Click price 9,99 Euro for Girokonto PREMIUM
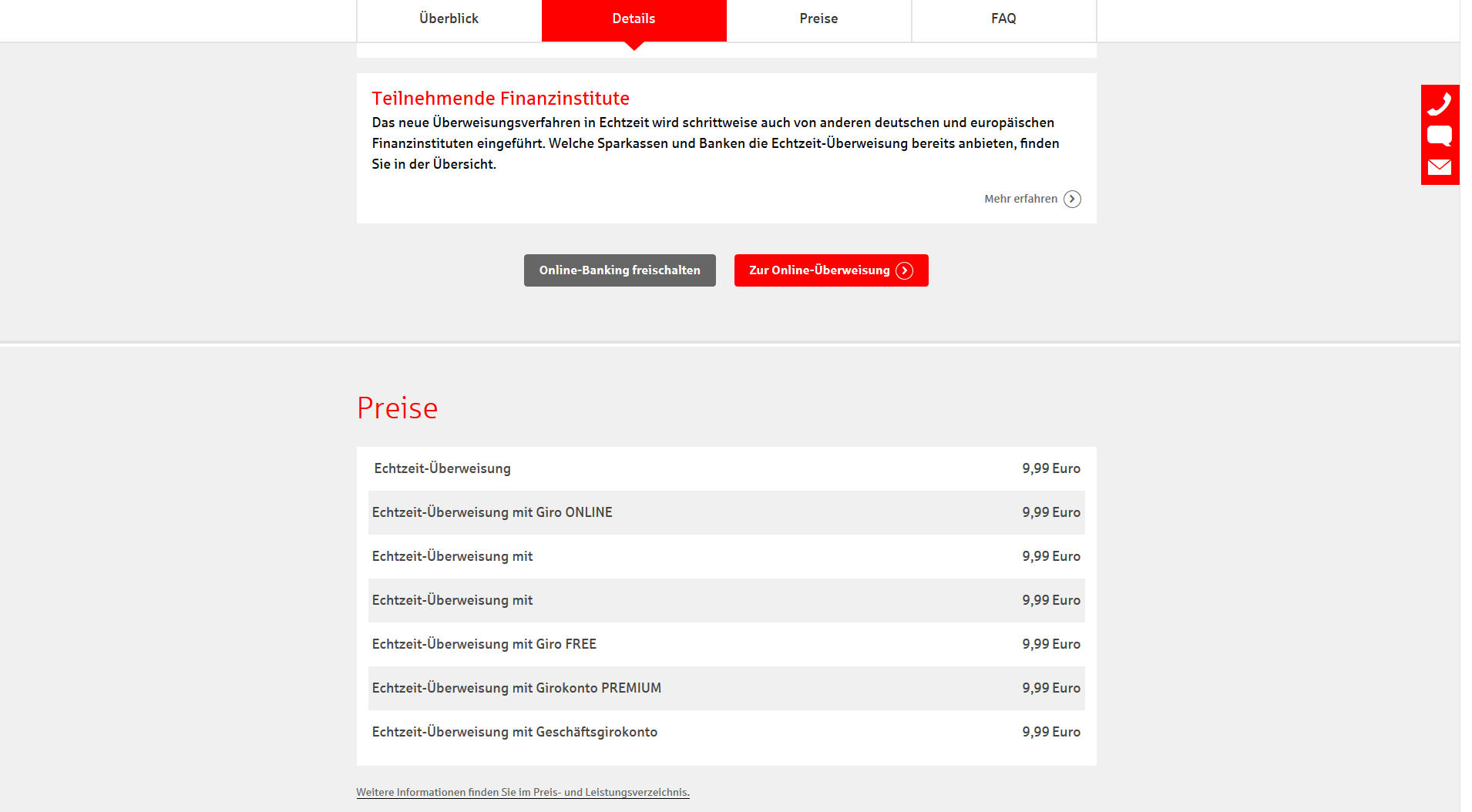1472x812 pixels. [1051, 688]
